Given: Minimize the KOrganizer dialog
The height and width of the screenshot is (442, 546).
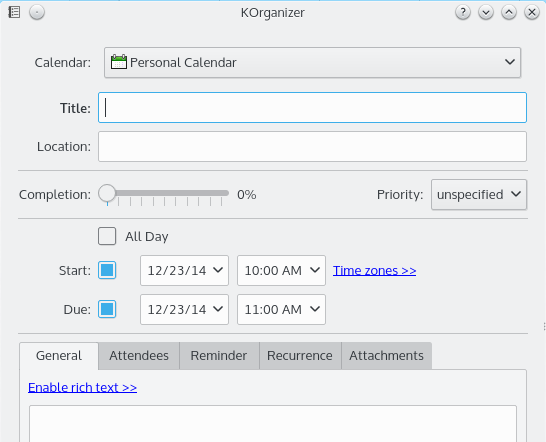Looking at the screenshot, I should tap(486, 13).
